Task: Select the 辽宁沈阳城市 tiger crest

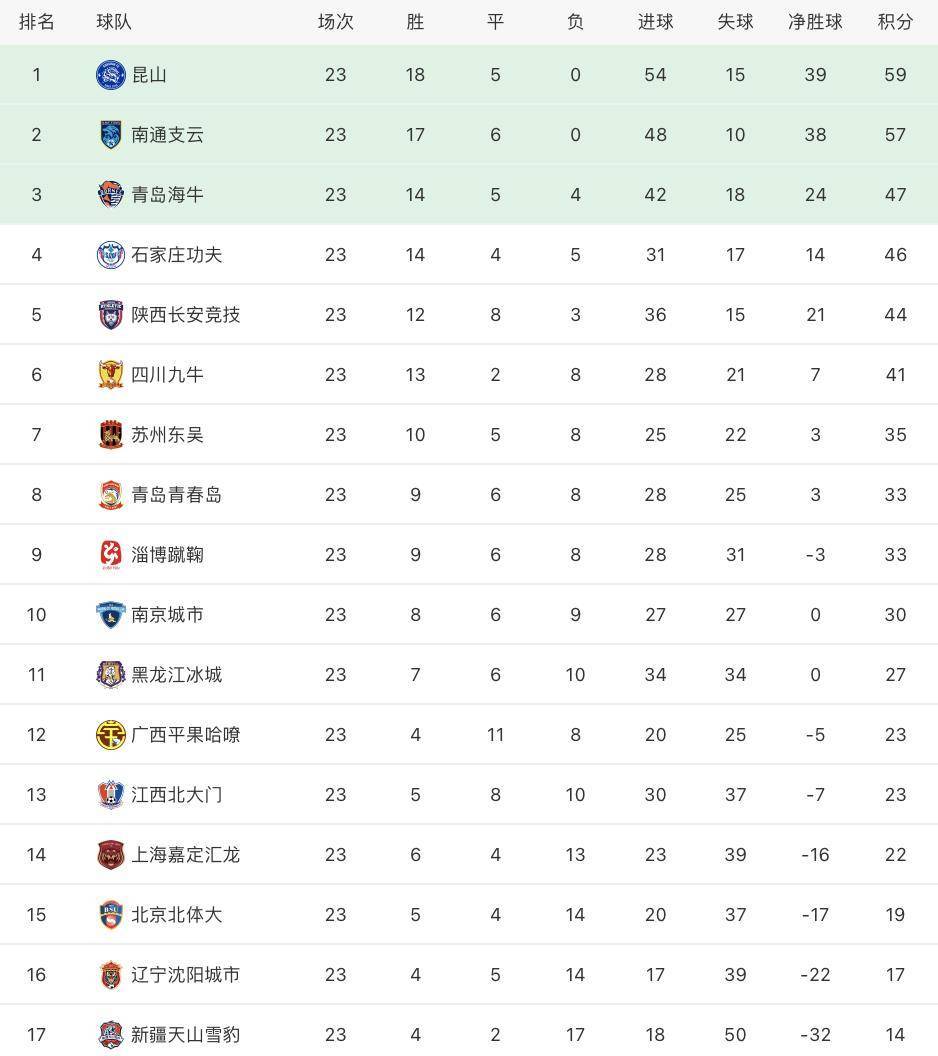Action: [111, 975]
